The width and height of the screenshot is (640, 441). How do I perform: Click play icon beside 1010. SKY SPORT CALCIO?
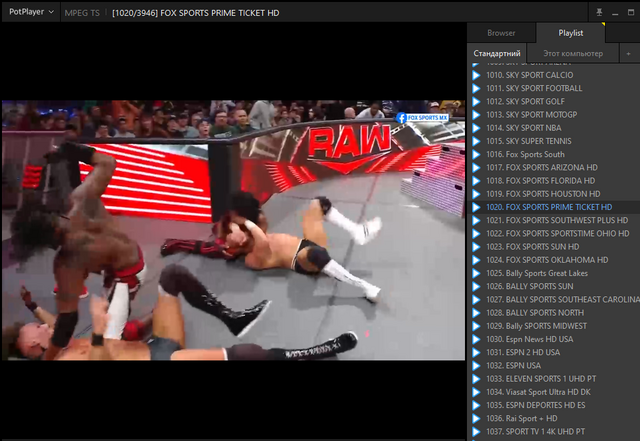476,75
